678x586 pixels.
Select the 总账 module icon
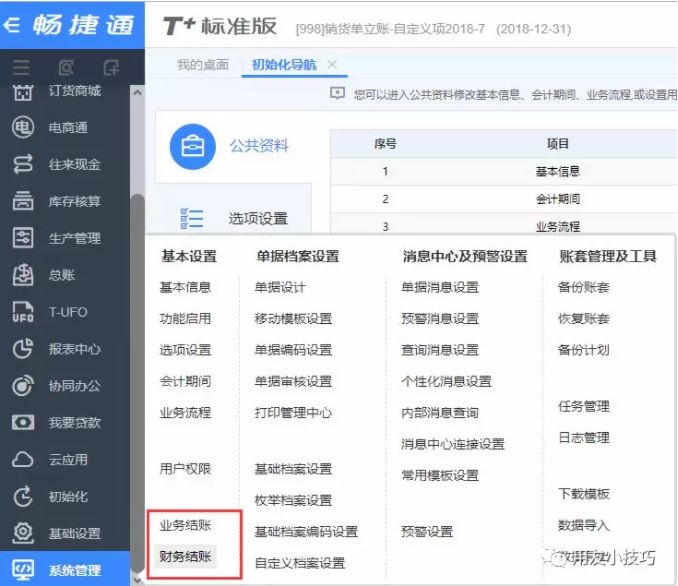(x=23, y=275)
